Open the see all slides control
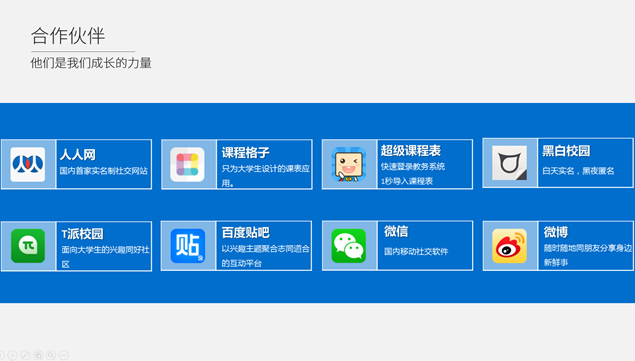This screenshot has height=361, width=635. coord(38,355)
